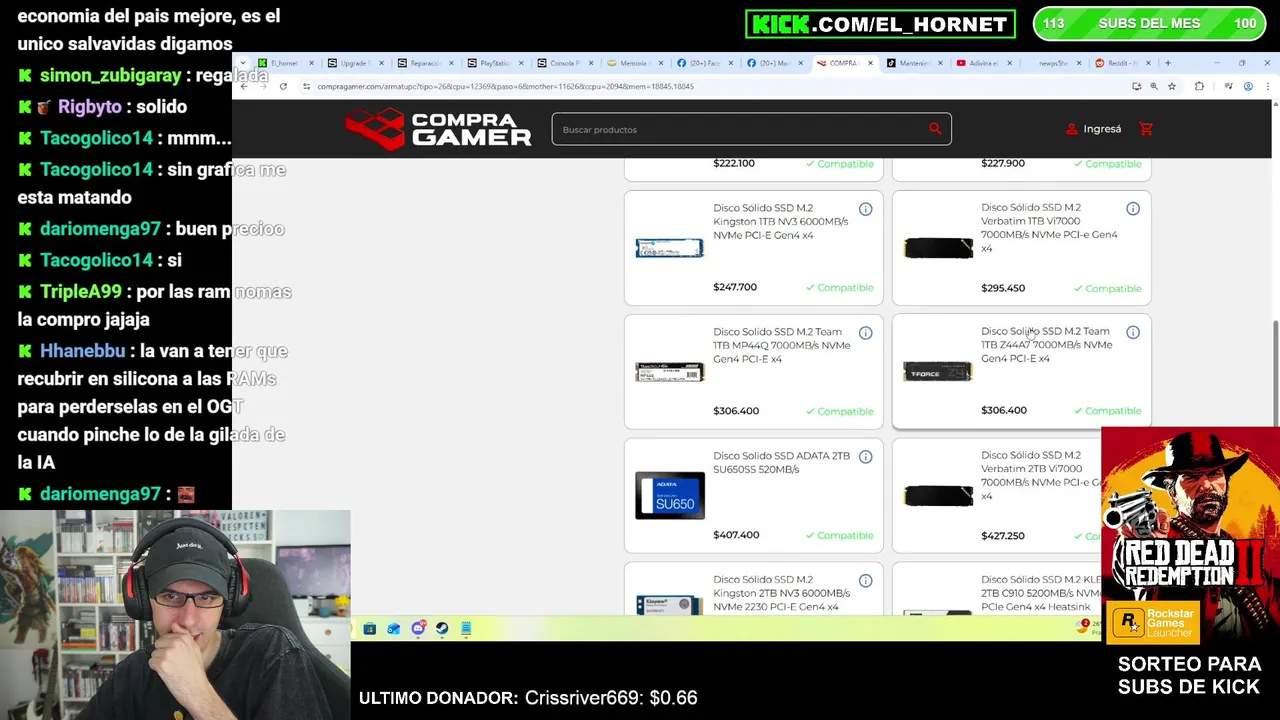The image size is (1280, 720).
Task: Click the Rockstar Games Launcher logo
Action: coord(1151,622)
